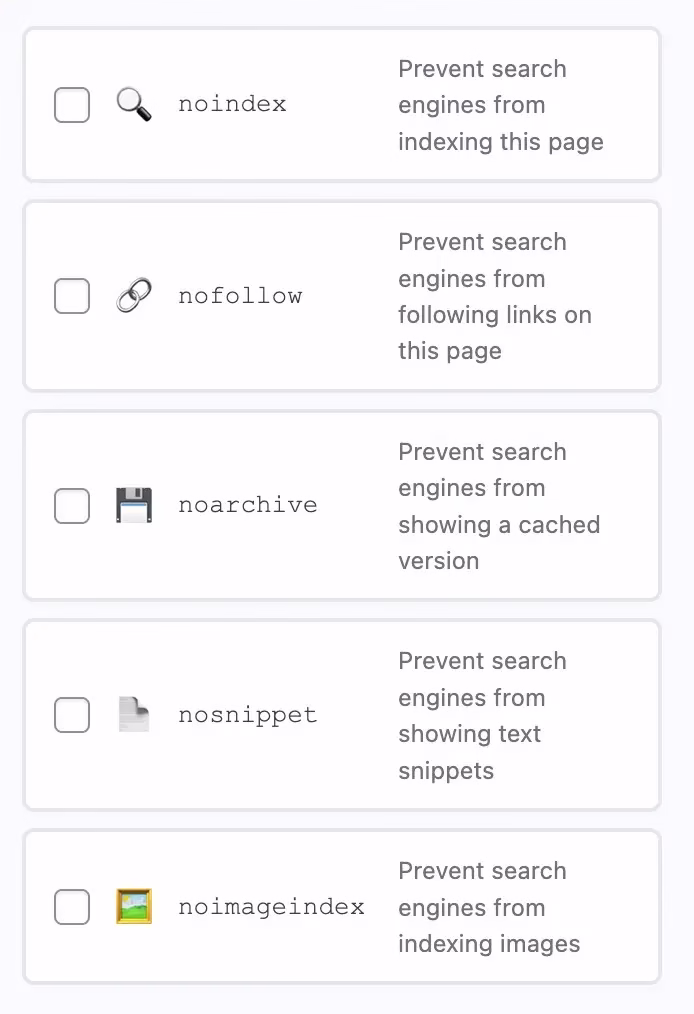The image size is (694, 1014).
Task: Click the framed picture icon beside noimageindex
Action: (134, 906)
